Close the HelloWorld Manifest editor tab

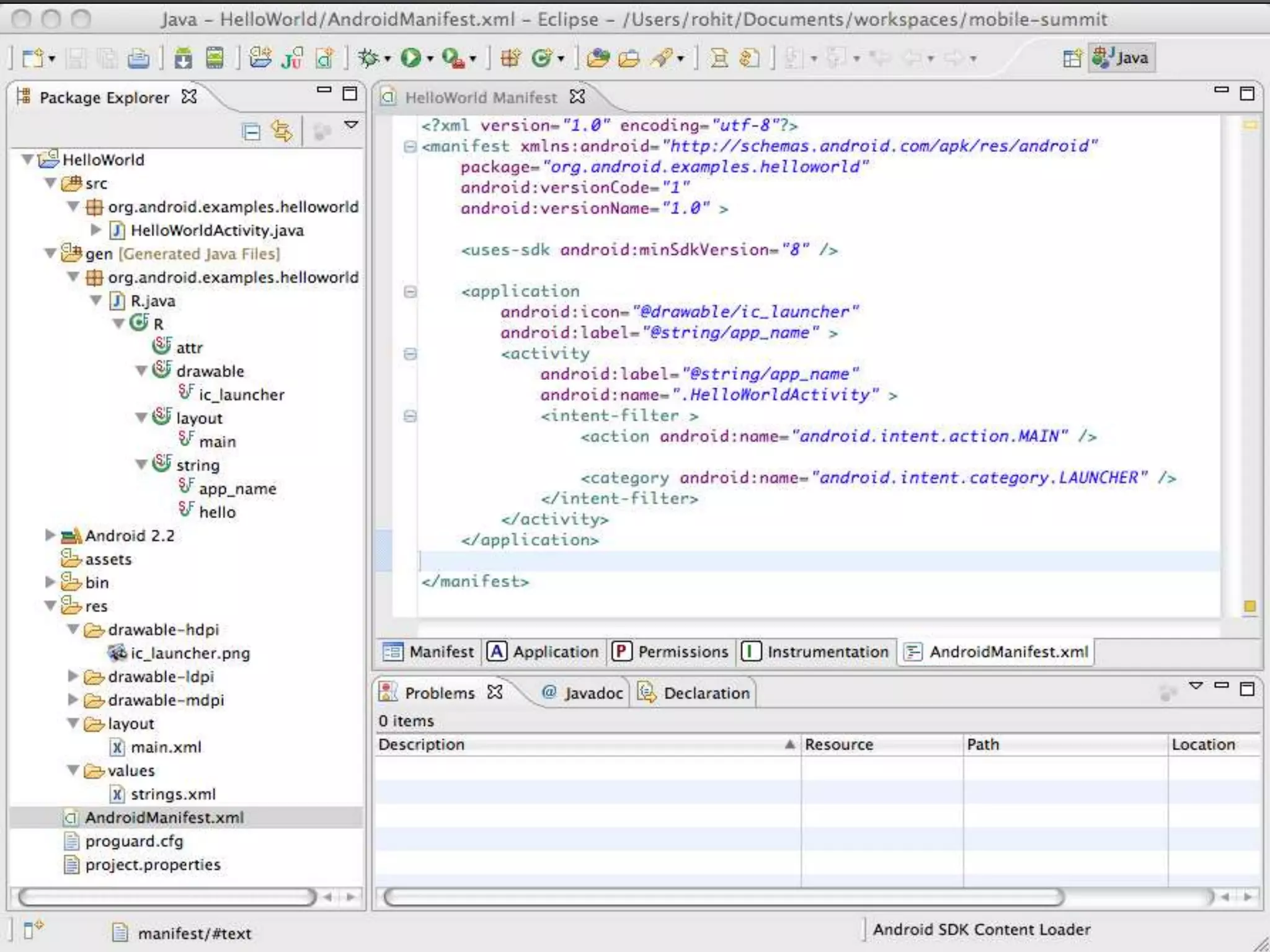(x=577, y=97)
